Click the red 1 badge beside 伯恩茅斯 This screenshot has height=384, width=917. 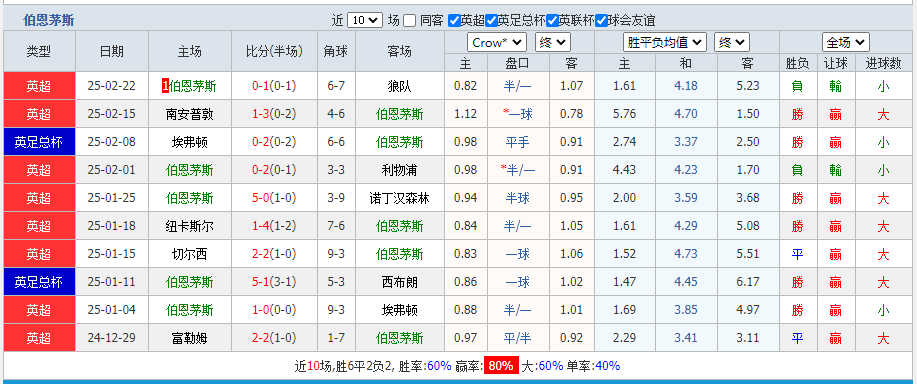tap(166, 87)
